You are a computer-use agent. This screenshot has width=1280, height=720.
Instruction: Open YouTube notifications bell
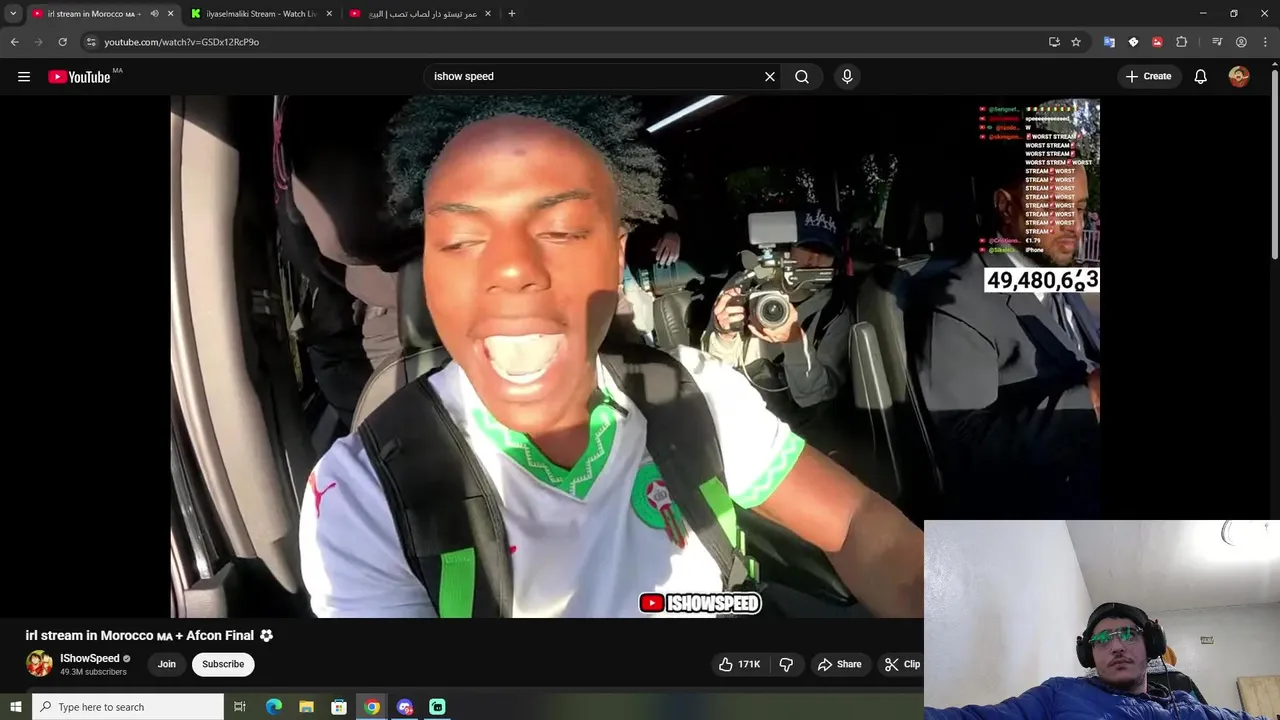[x=1201, y=76]
